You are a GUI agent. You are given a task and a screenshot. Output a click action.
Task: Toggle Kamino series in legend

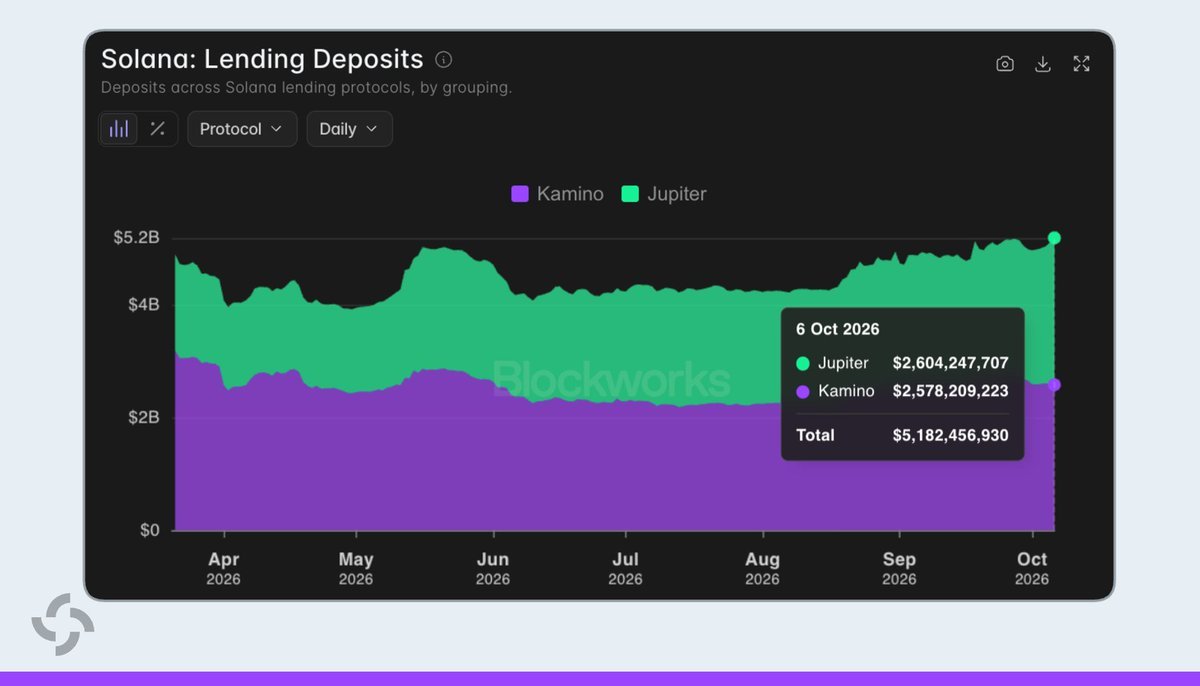tap(558, 194)
